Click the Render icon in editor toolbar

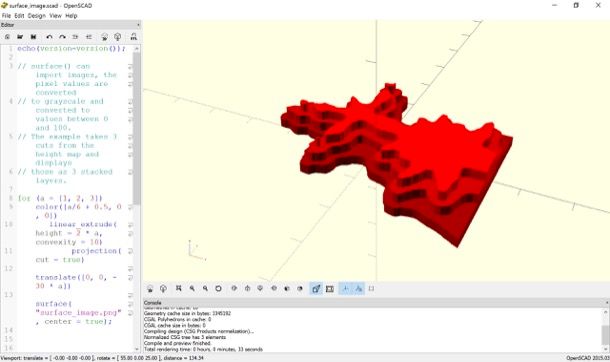click(x=117, y=37)
